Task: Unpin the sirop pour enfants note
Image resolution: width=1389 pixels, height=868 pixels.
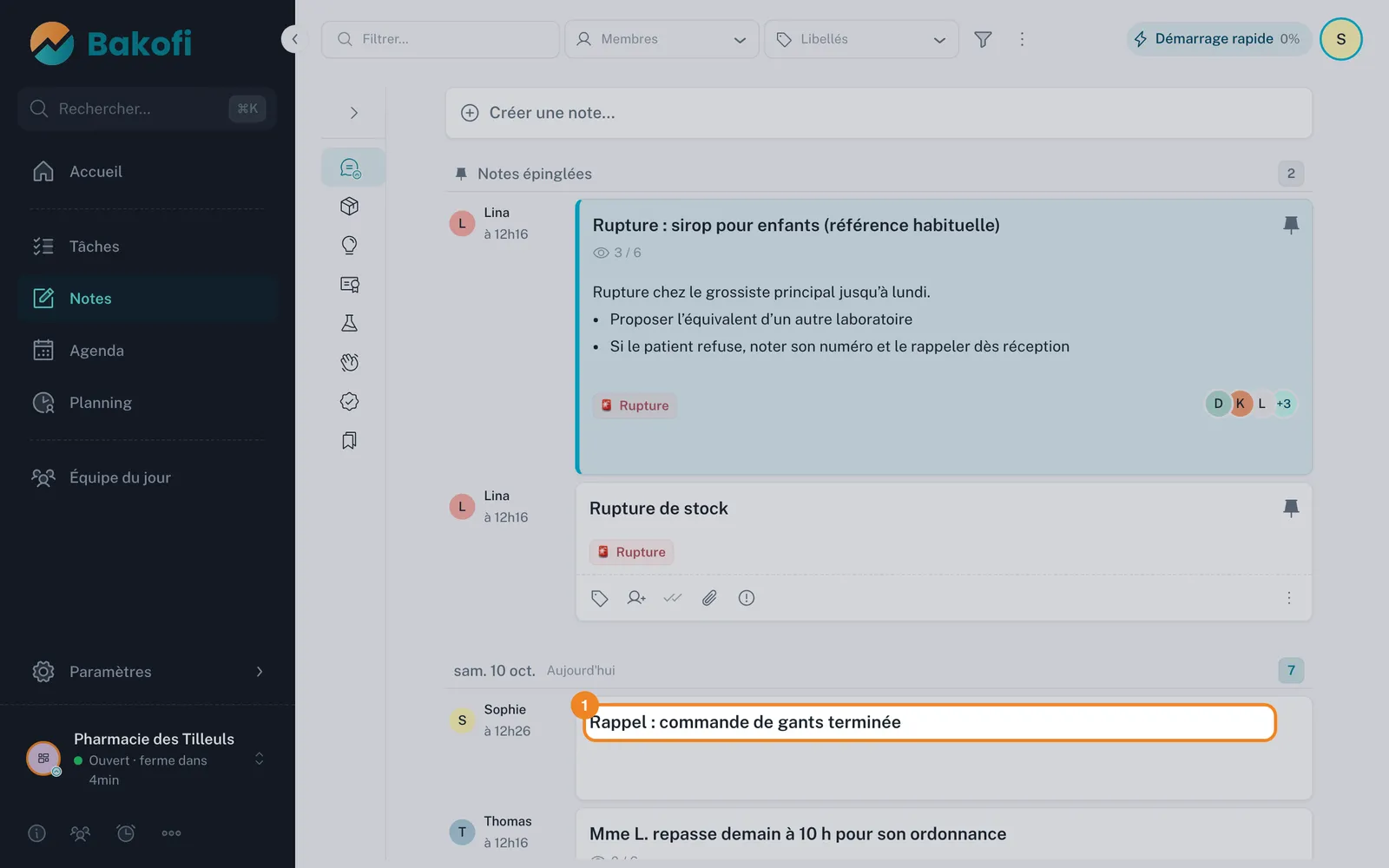Action: coord(1291,226)
